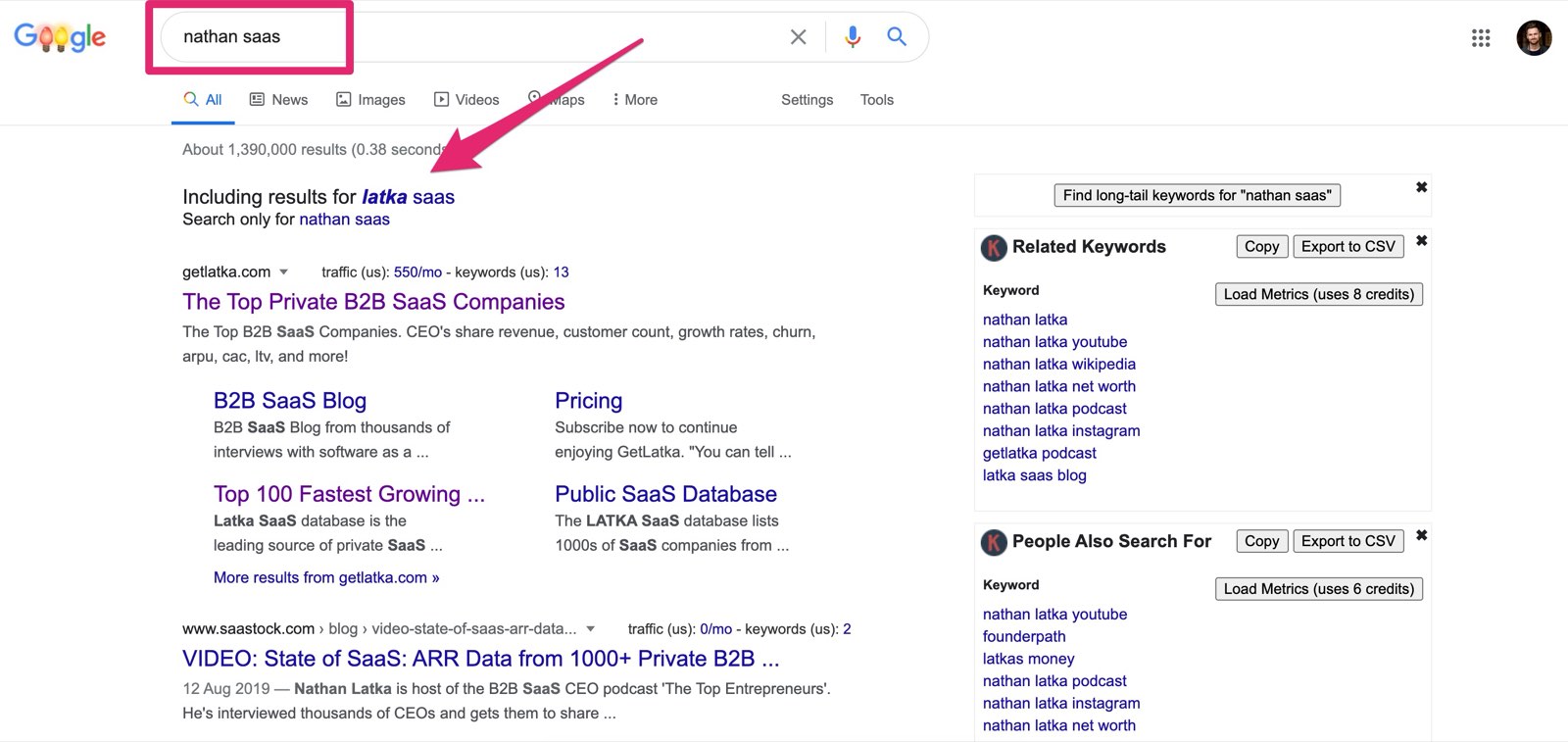This screenshot has width=1568, height=742.
Task: Click the keywords count 13 link
Action: 561,272
